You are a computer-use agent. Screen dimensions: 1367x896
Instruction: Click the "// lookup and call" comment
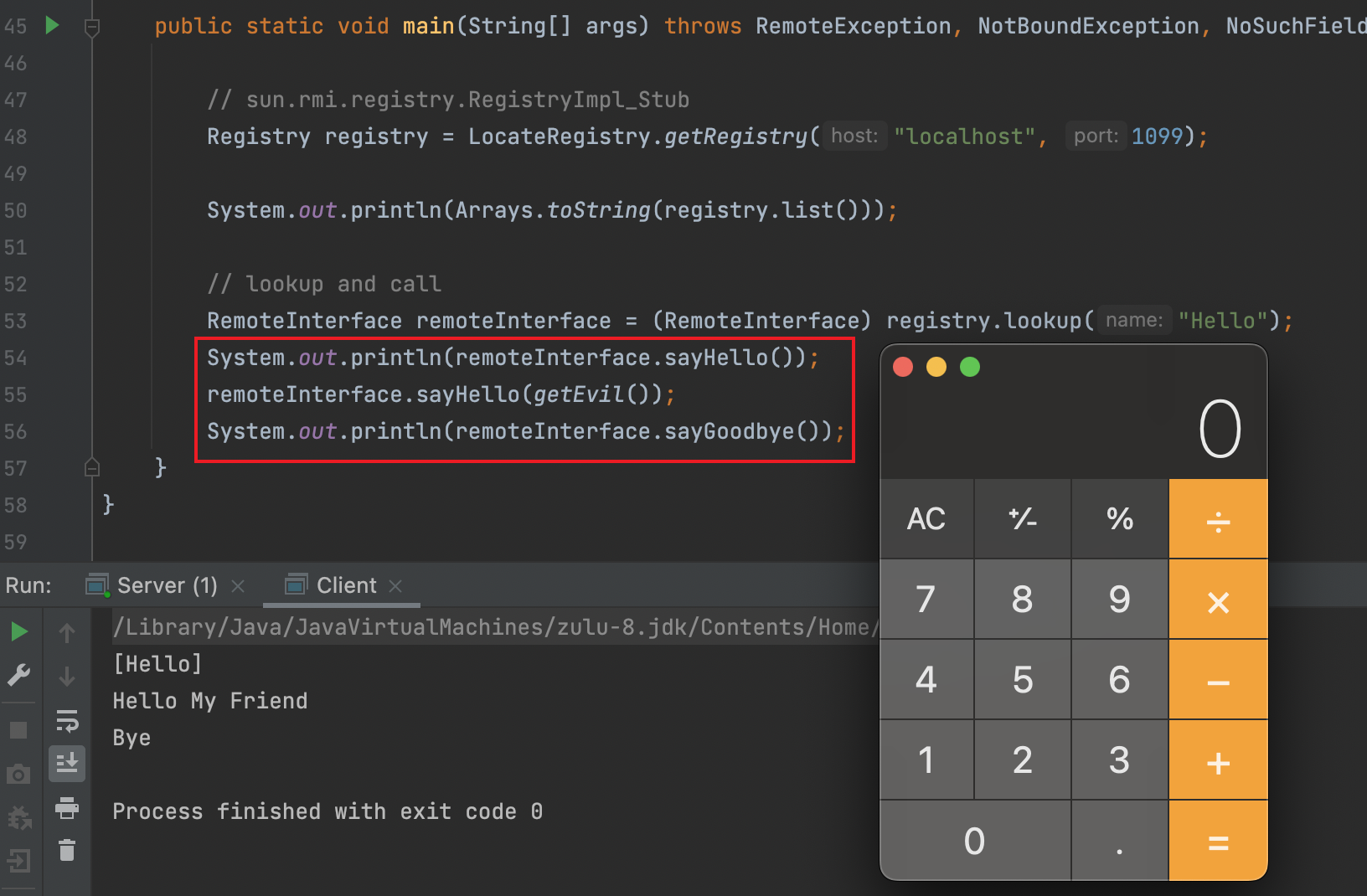(x=324, y=284)
